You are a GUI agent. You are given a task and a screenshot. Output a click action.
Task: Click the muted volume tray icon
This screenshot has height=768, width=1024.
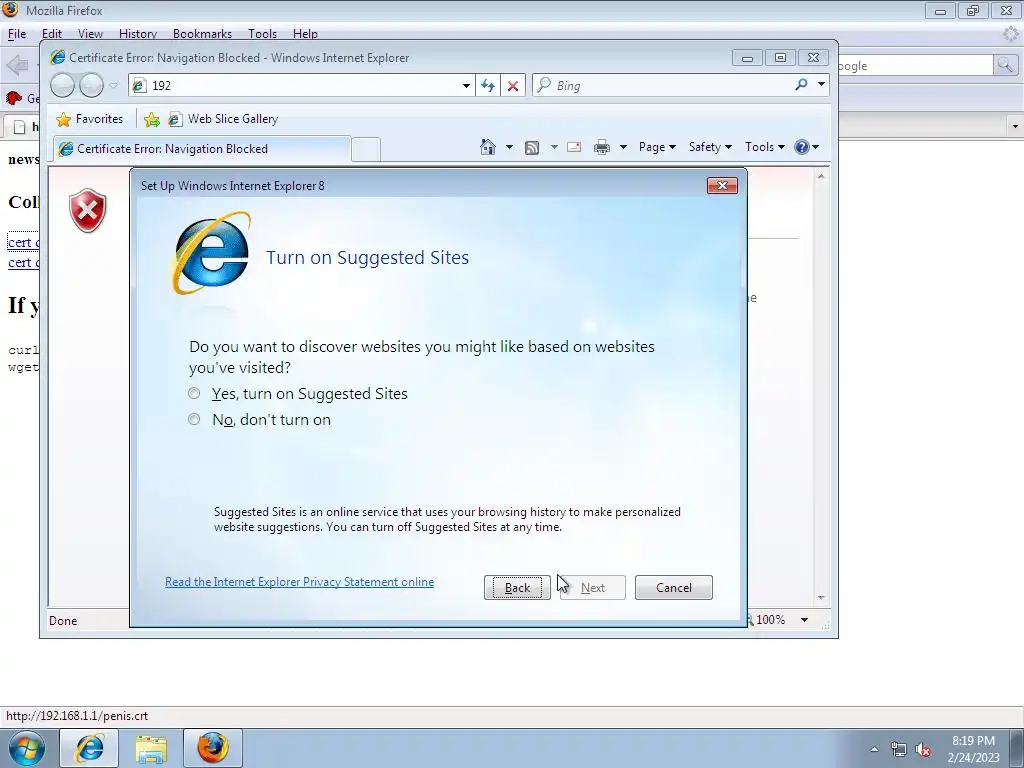[x=923, y=749]
